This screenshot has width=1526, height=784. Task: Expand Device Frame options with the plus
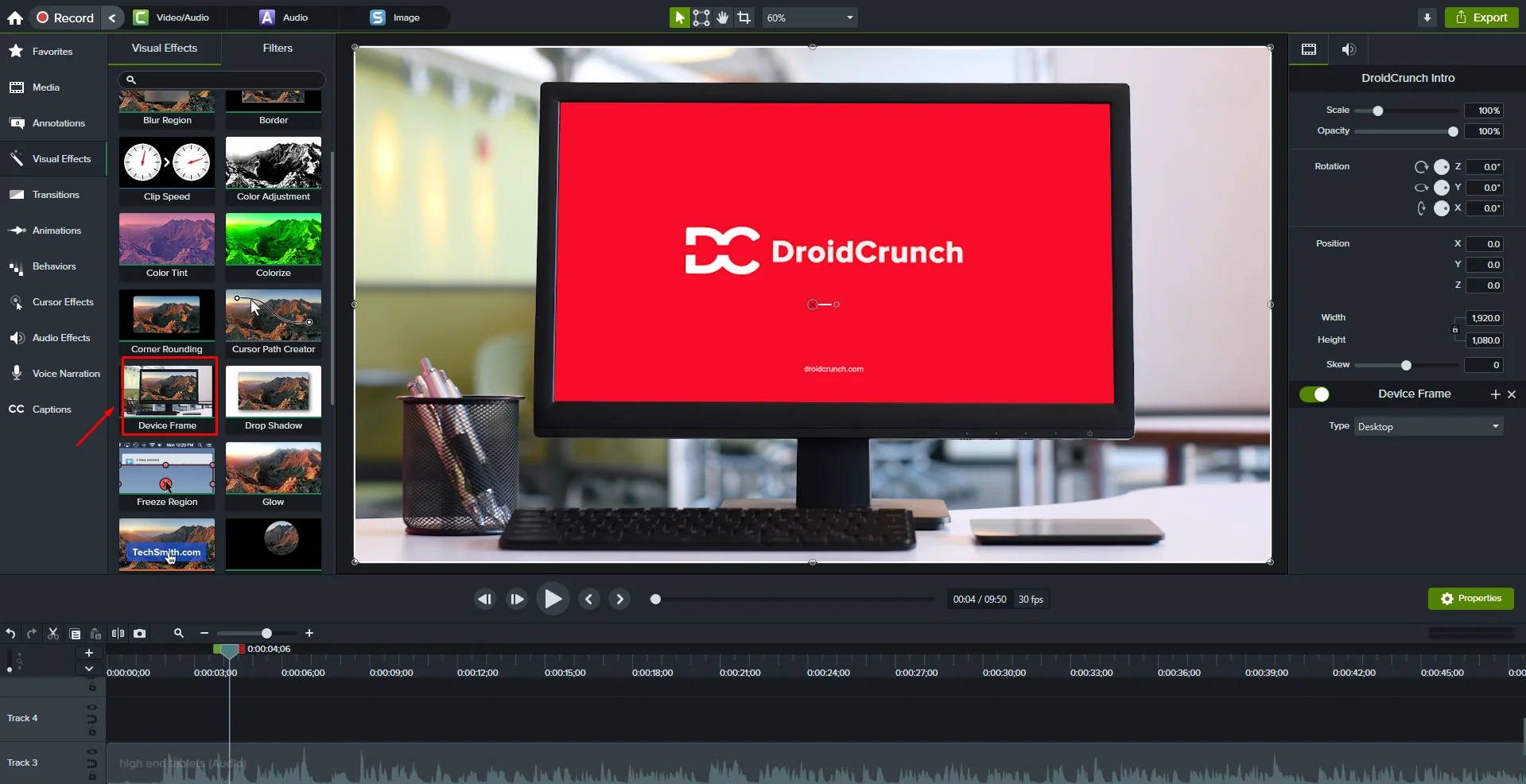click(1495, 394)
